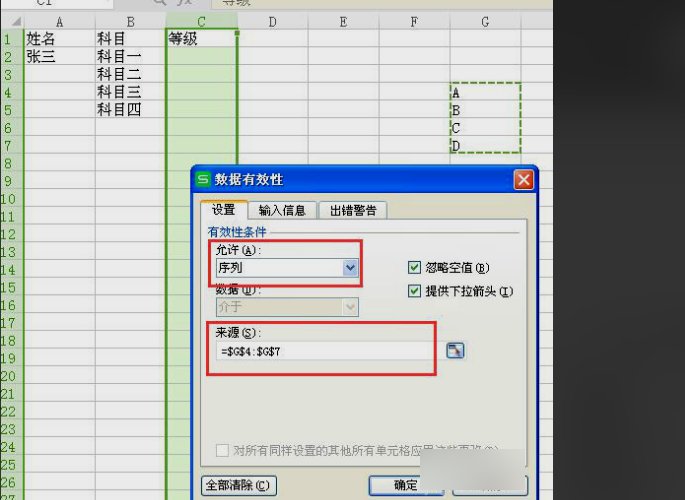Viewport: 685px width, 500px height.
Task: Close the 数据有效性 dialog
Action: (524, 179)
